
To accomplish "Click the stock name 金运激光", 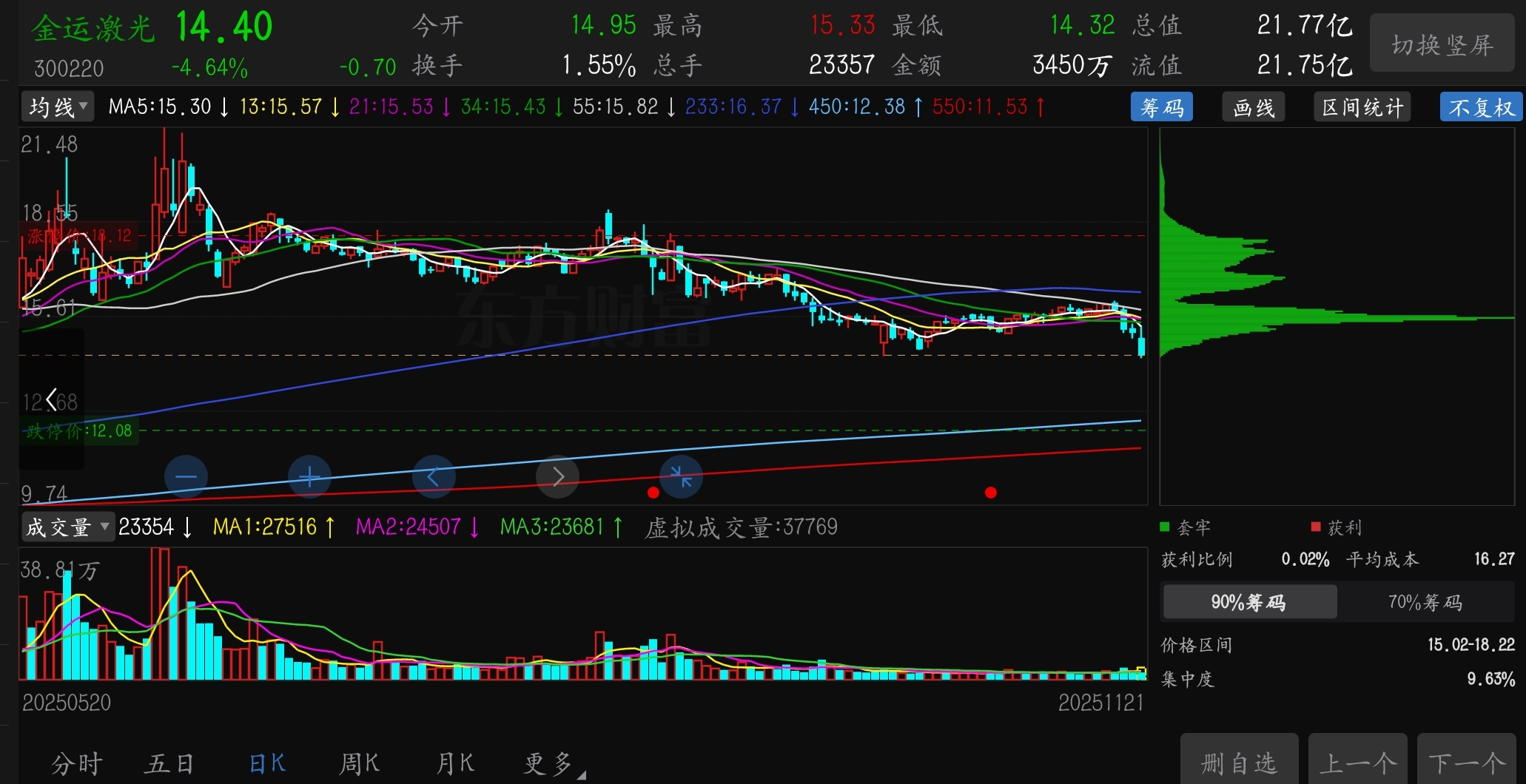I will [x=93, y=28].
